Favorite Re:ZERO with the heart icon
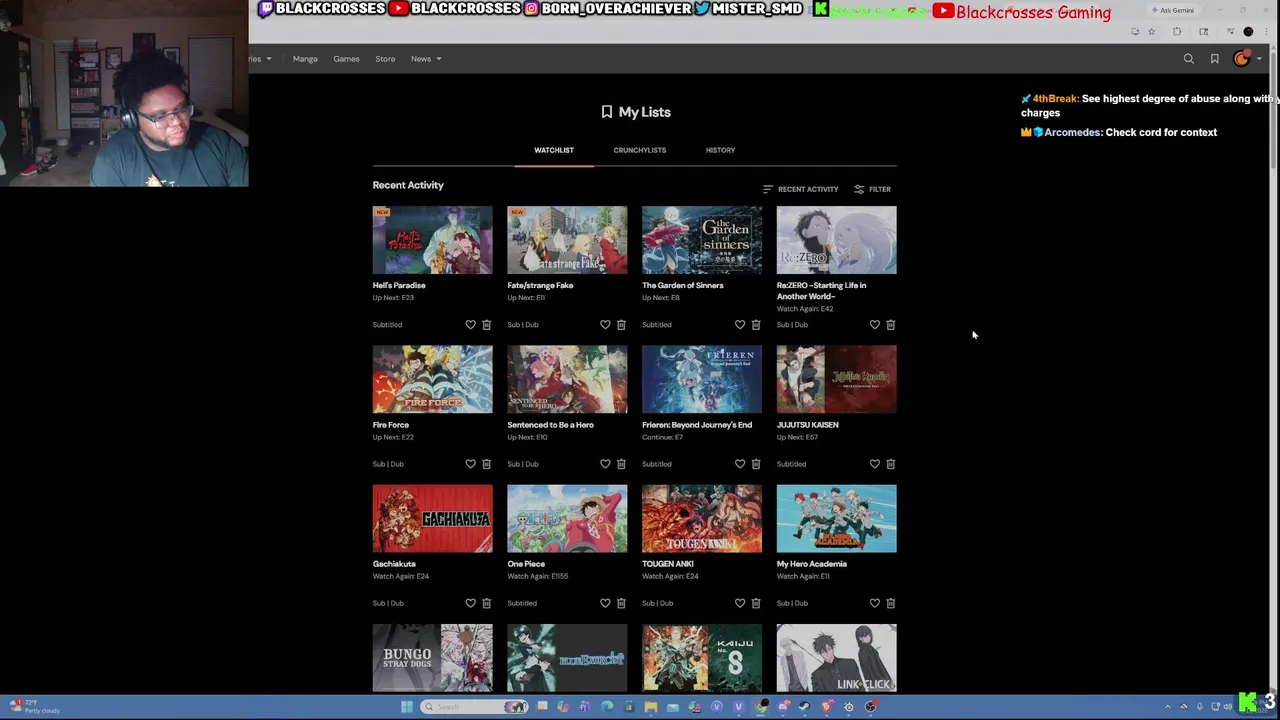The height and width of the screenshot is (720, 1280). click(x=875, y=325)
